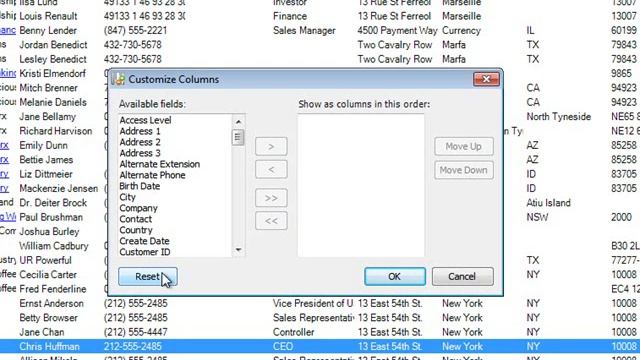Screen dimensions: 640x360
Task: Click the empty Show as columns list
Action: point(361,186)
